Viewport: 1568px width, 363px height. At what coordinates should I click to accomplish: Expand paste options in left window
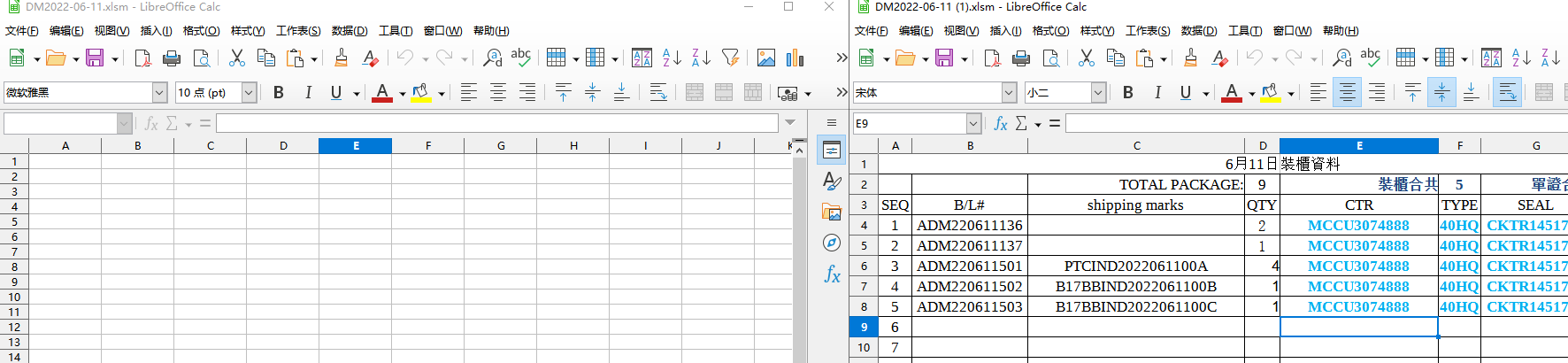click(x=313, y=59)
